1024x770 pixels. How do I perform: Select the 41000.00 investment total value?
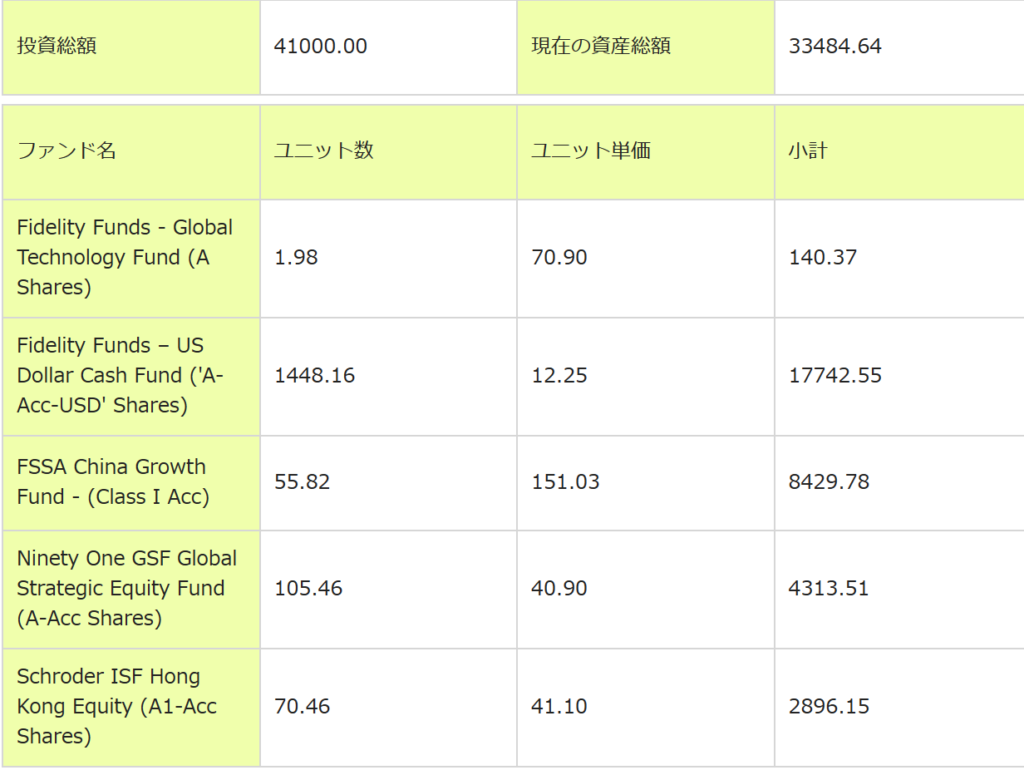tap(321, 46)
